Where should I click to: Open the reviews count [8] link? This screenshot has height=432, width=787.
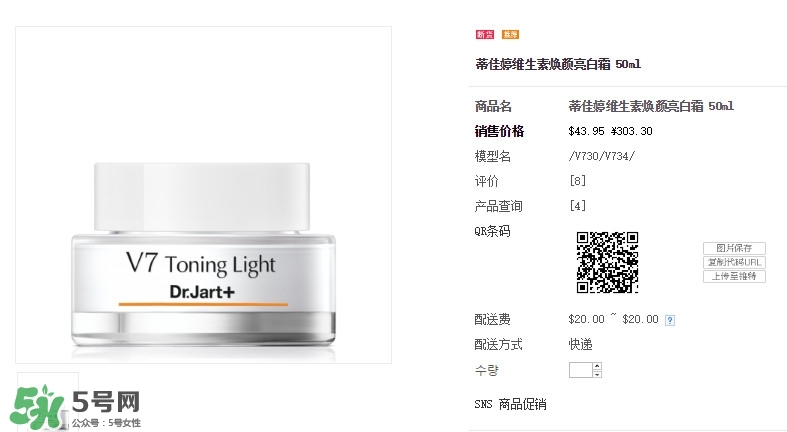pyautogui.click(x=578, y=181)
